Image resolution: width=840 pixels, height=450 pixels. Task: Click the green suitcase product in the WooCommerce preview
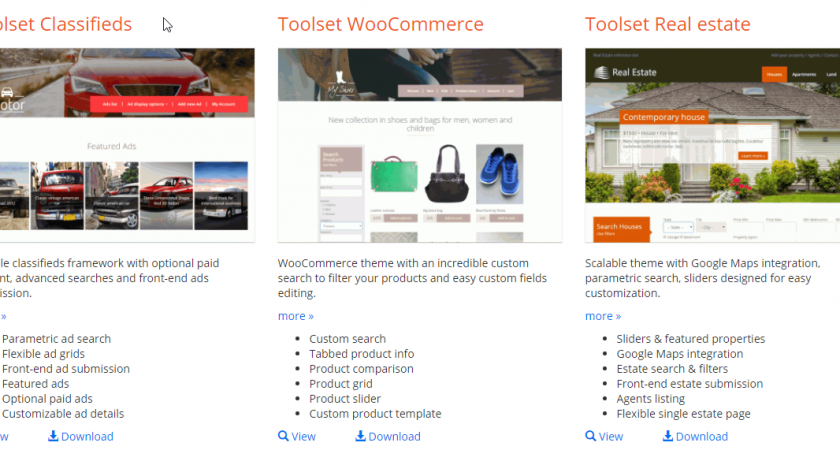394,174
